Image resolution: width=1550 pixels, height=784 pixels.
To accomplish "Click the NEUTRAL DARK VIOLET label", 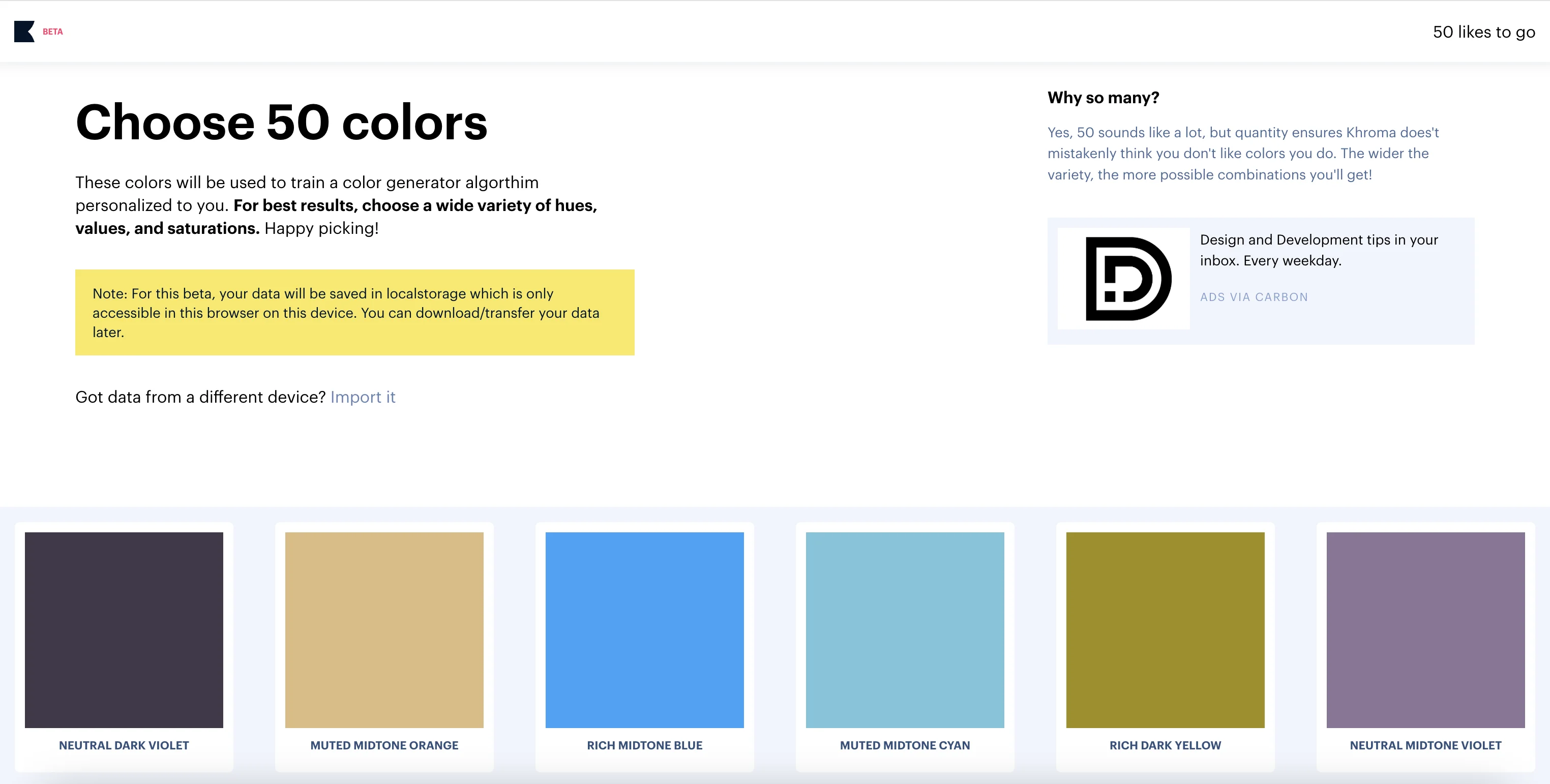I will click(124, 745).
